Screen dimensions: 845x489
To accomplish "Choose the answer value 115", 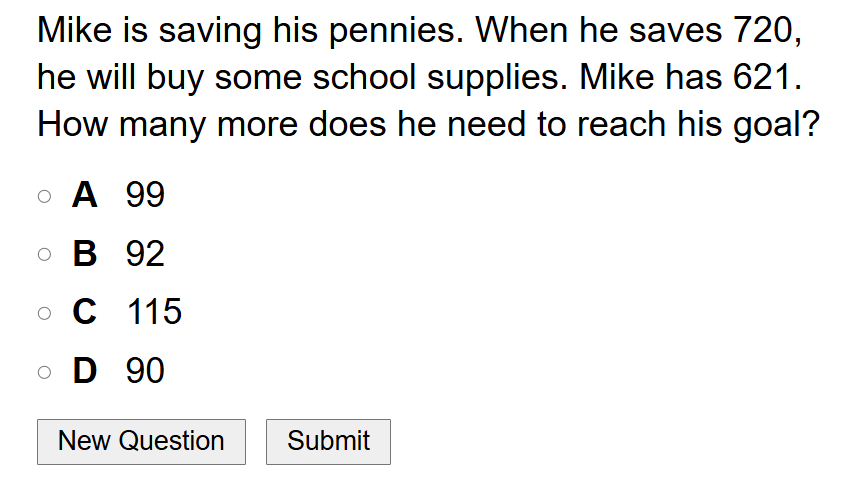I will [154, 312].
